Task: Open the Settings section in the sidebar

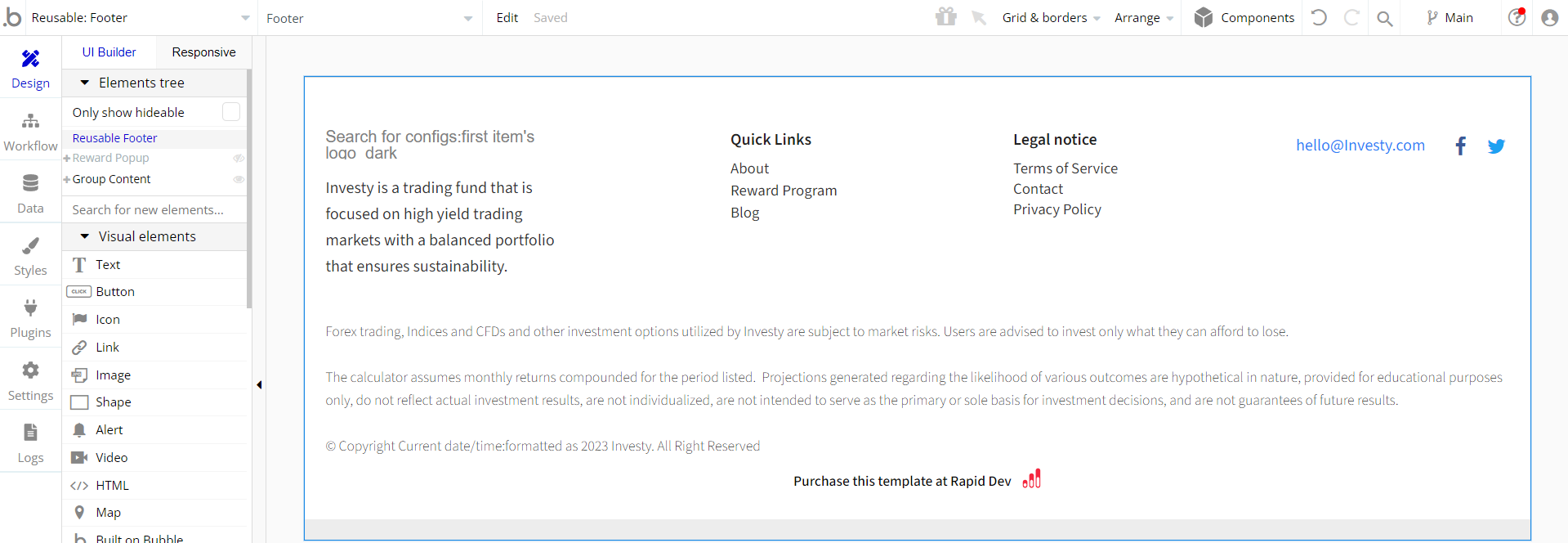Action: tap(30, 381)
